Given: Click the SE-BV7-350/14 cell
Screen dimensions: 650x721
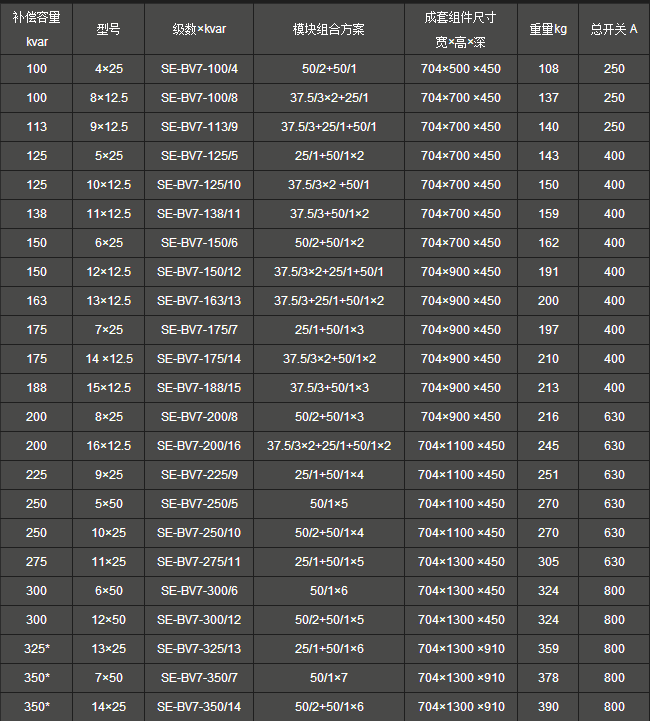Looking at the screenshot, I should point(199,706).
